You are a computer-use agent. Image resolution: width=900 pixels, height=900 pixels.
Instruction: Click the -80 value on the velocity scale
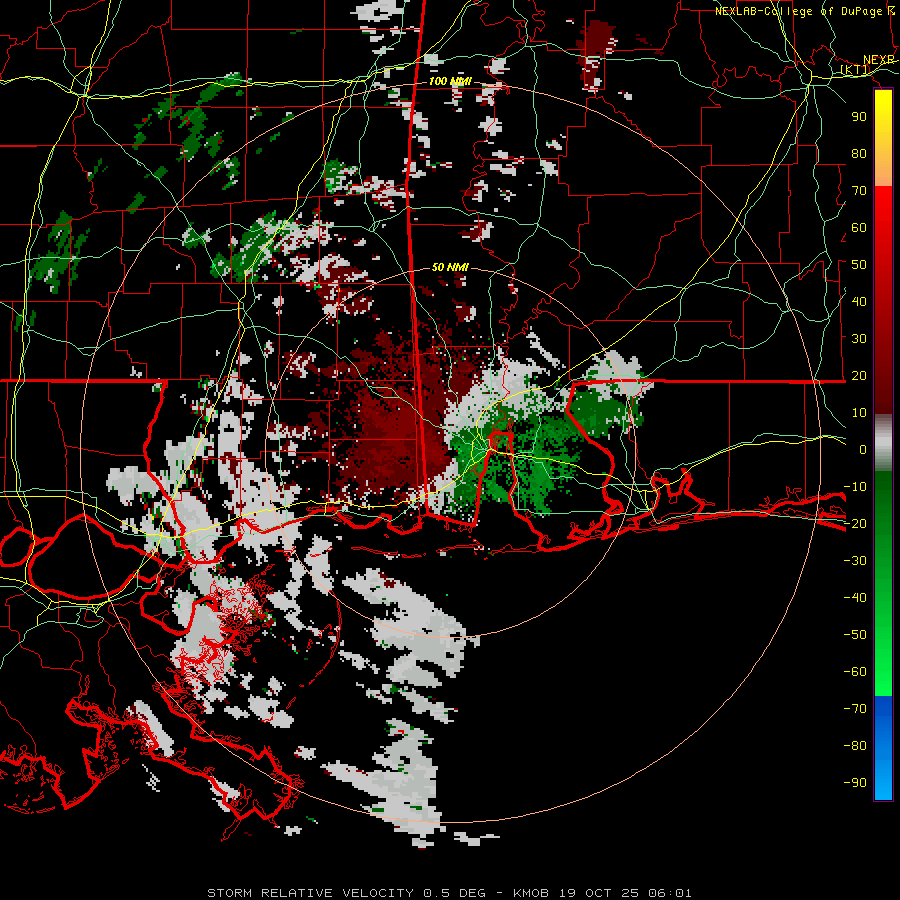(855, 746)
